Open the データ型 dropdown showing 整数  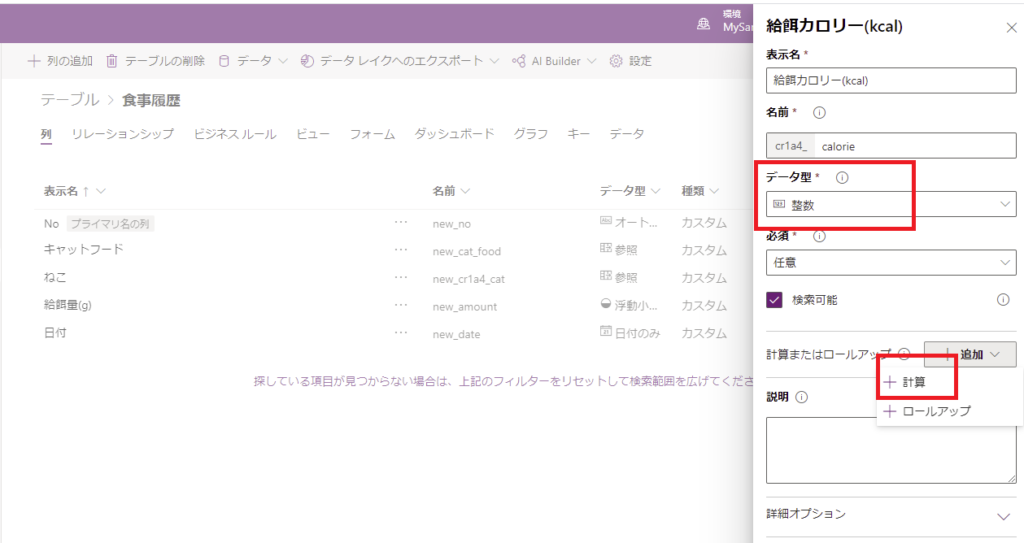pyautogui.click(x=891, y=205)
